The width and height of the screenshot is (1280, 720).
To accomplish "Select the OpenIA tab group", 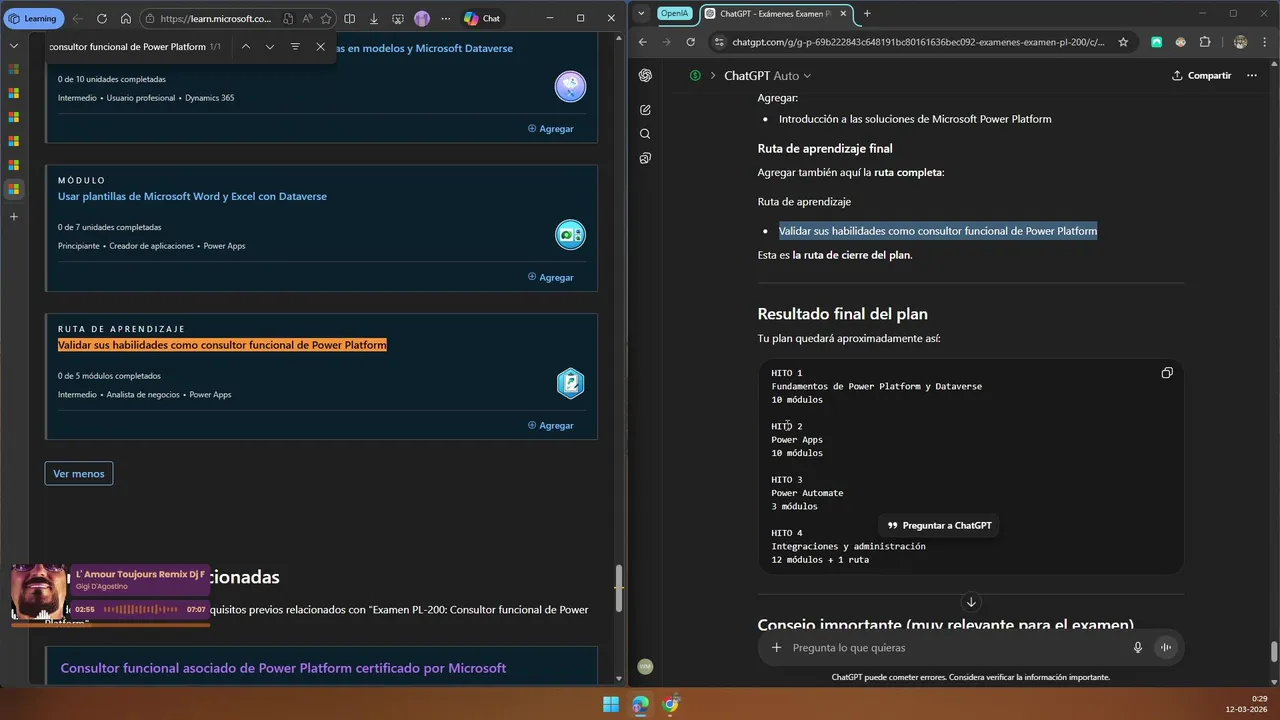I will coord(674,13).
